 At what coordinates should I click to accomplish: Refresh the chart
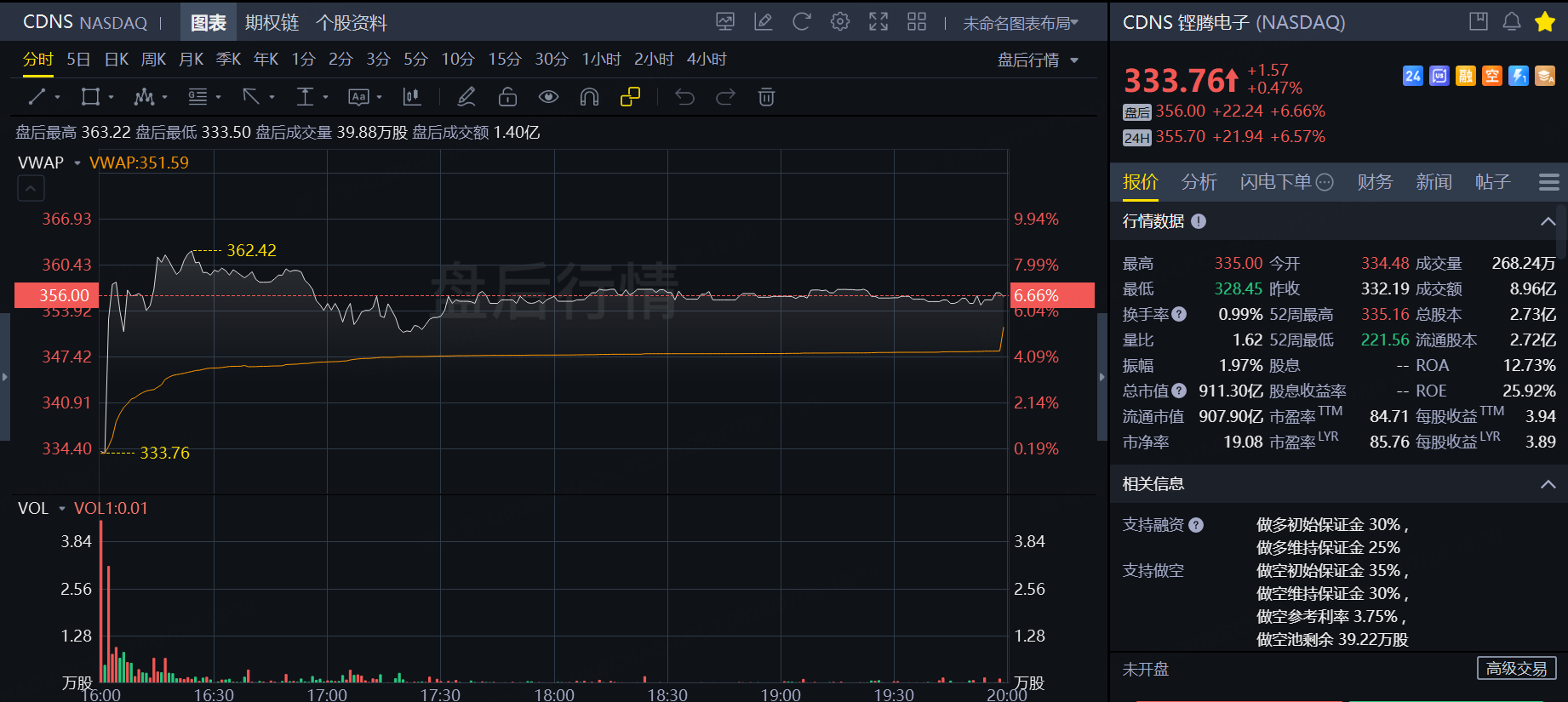pyautogui.click(x=802, y=22)
